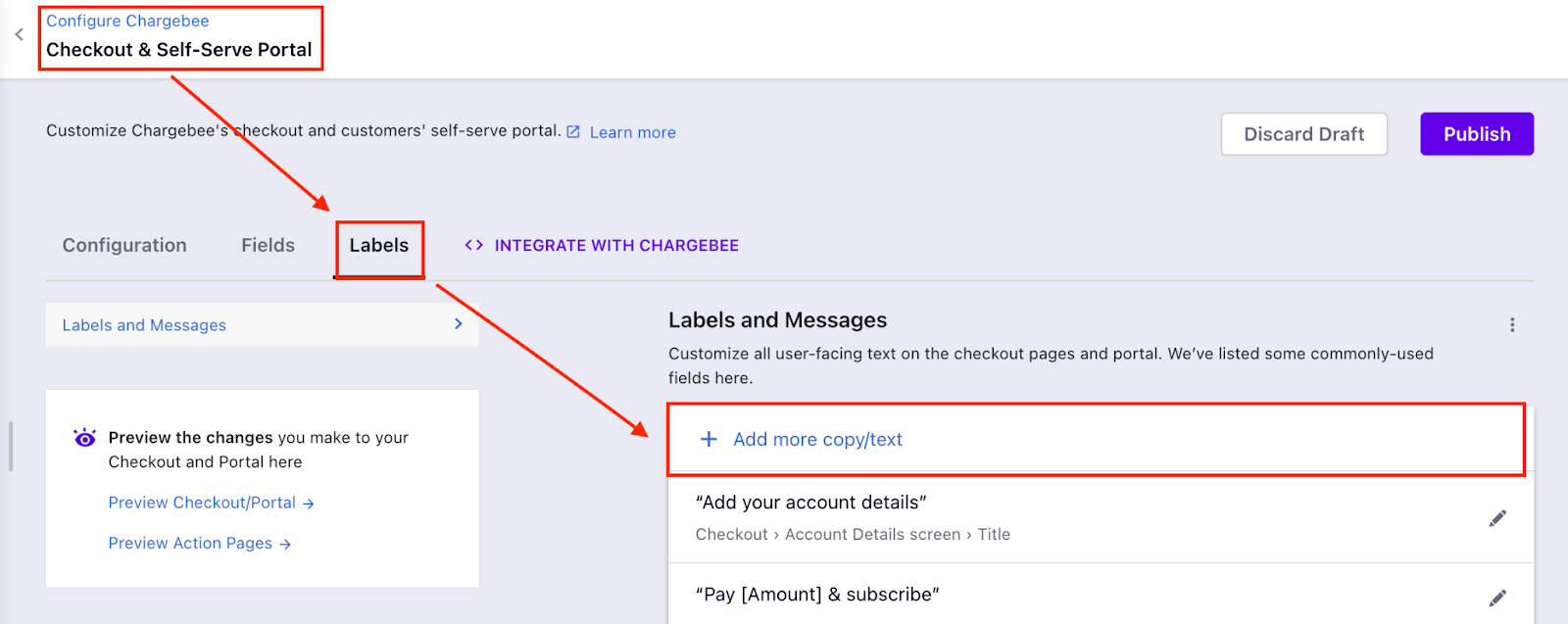The image size is (1568, 624).
Task: Click the back arrow beside Configure Chargebee
Action: click(x=19, y=34)
